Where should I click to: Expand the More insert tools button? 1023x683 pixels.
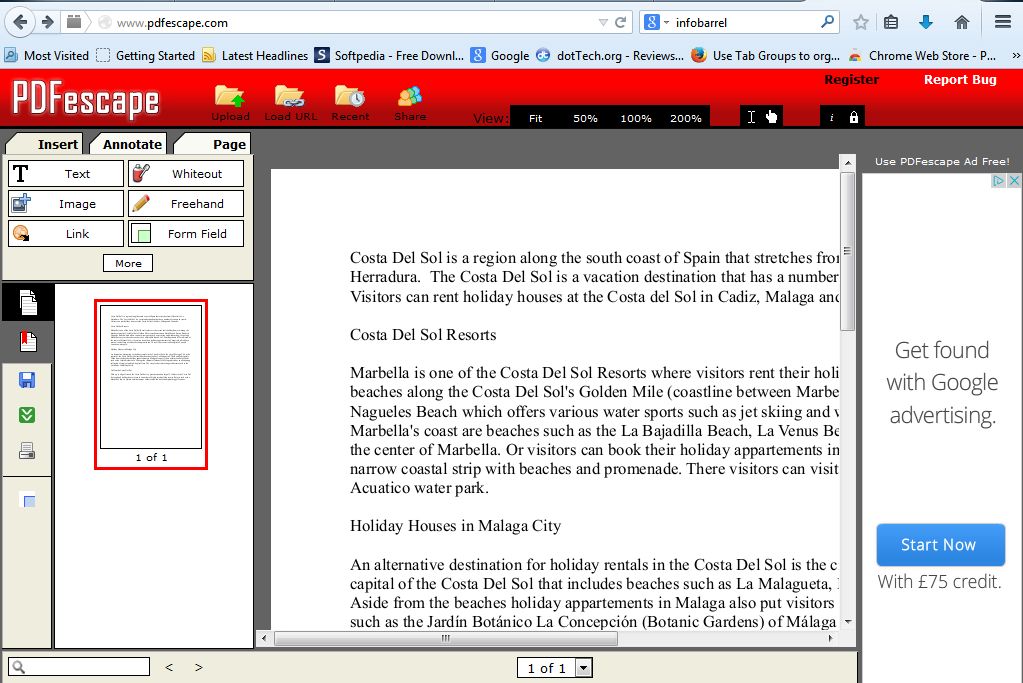(x=128, y=264)
